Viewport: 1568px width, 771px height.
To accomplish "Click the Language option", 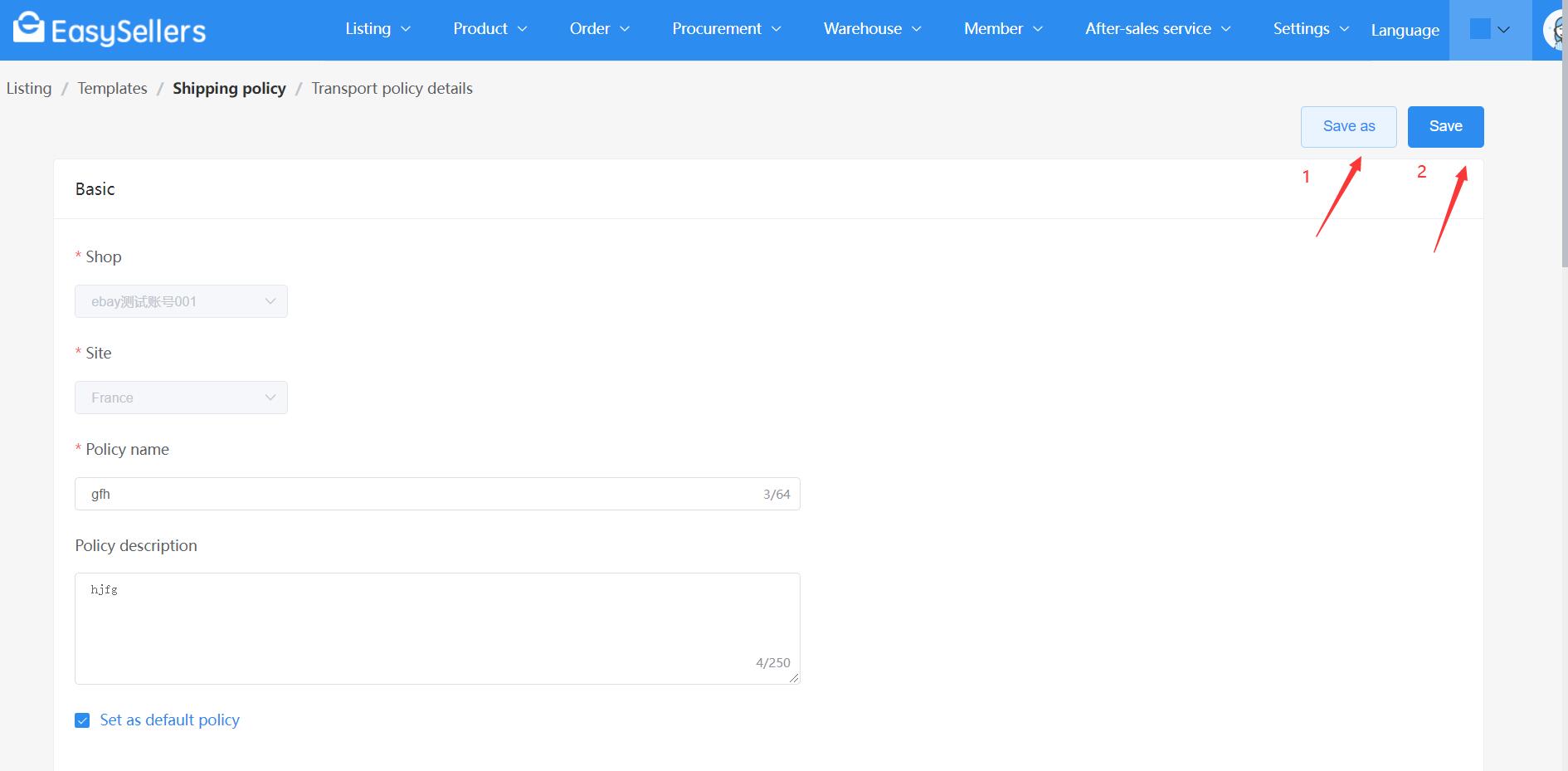I will 1405,30.
